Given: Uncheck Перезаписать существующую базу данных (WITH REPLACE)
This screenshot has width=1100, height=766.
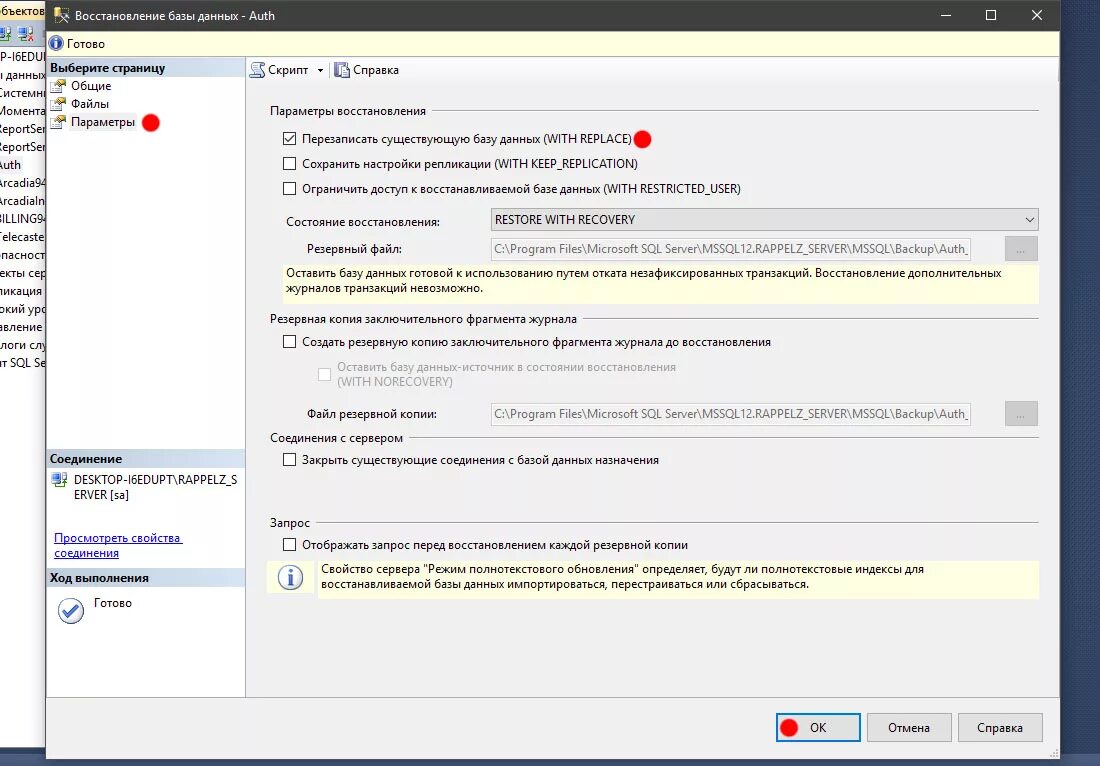Looking at the screenshot, I should tap(289, 139).
